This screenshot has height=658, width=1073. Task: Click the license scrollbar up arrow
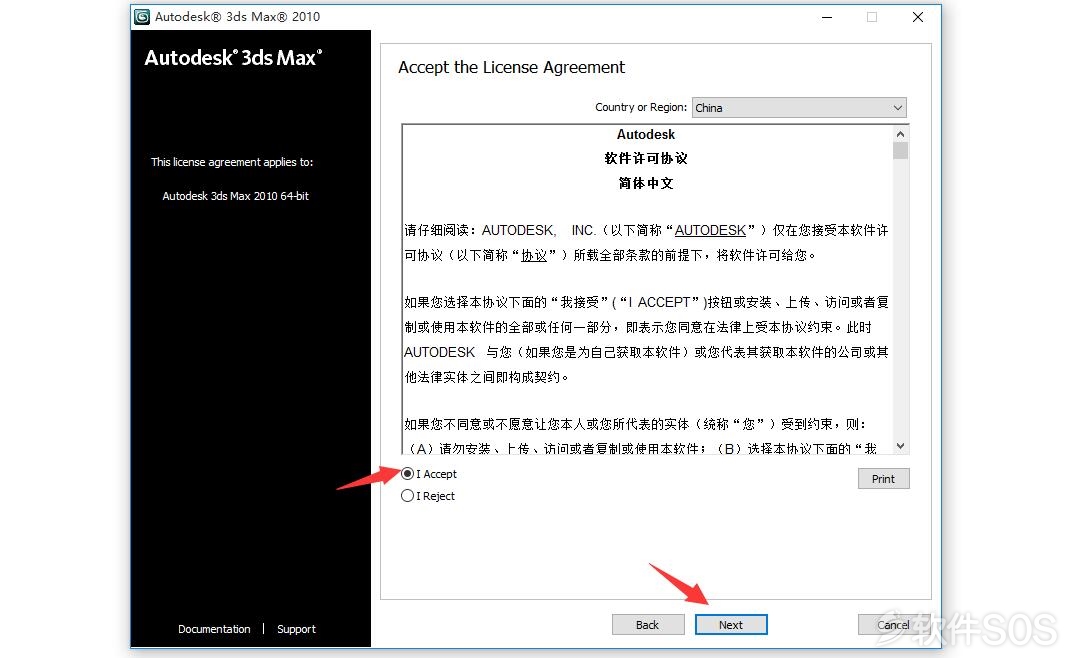[x=901, y=134]
